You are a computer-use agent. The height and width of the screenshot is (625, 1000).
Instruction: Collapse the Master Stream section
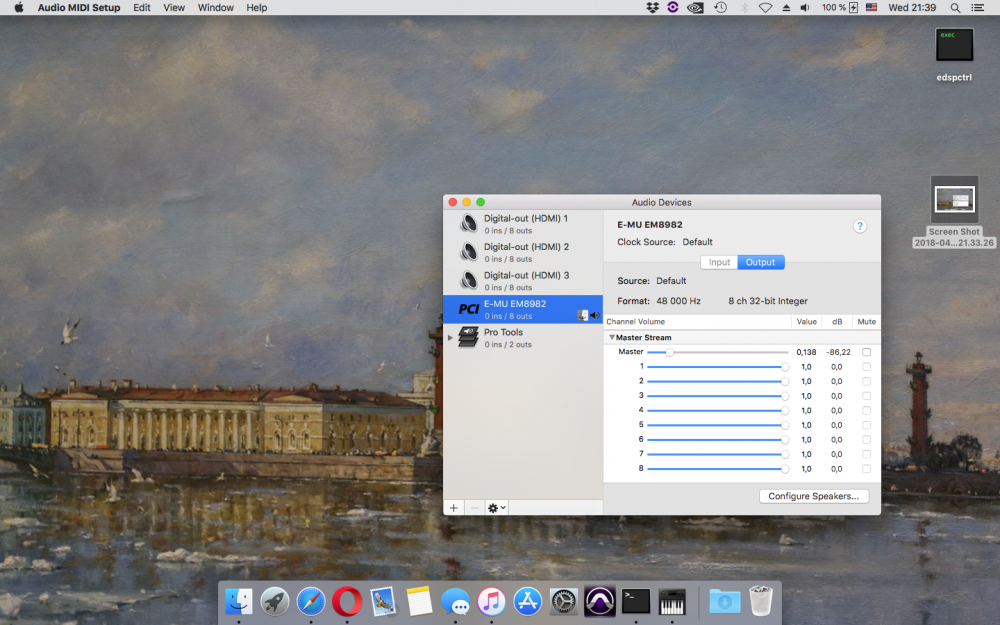(x=612, y=337)
